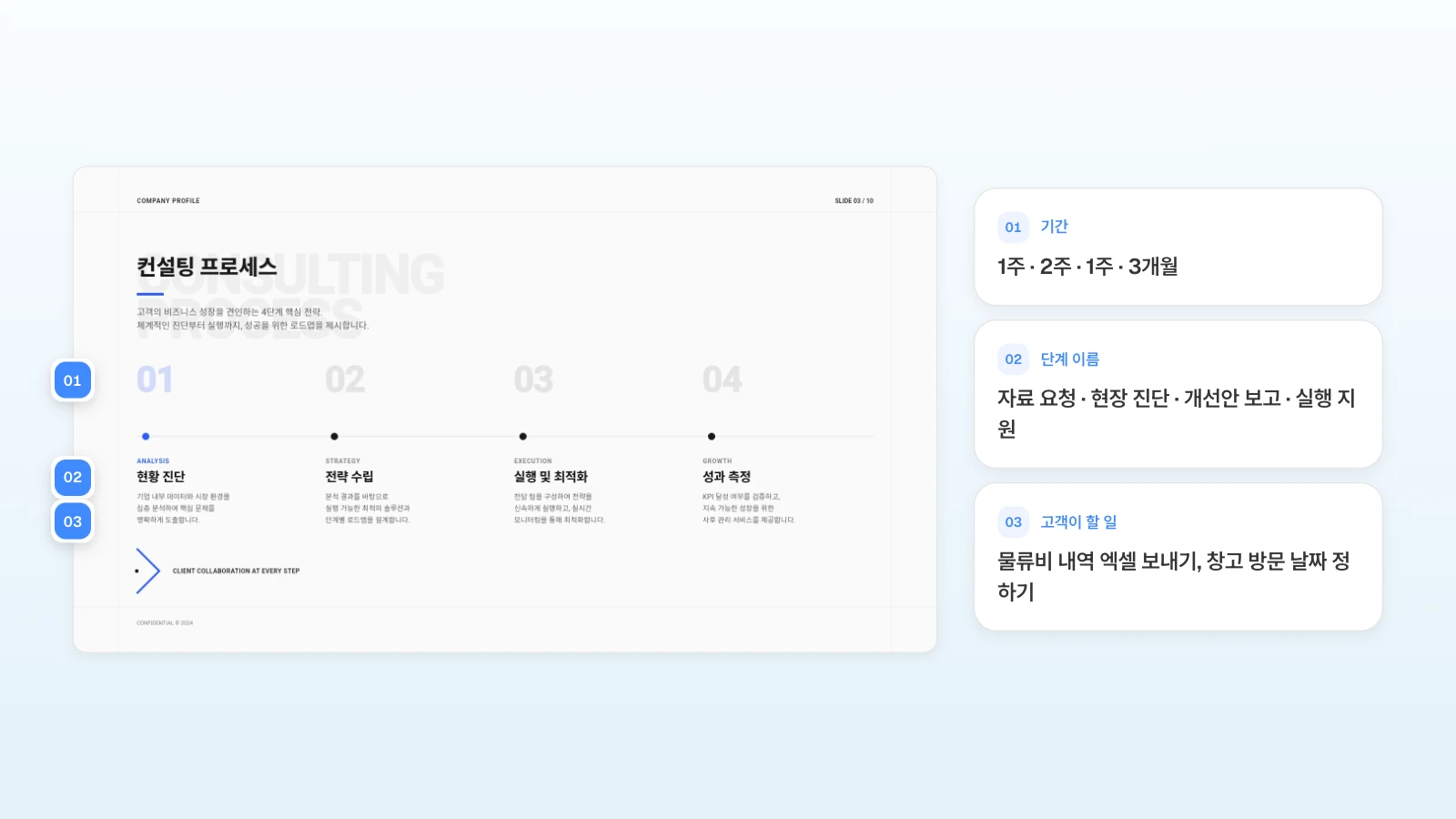
Task: Click the blue timeline dot above ANALYSIS
Action: (x=146, y=437)
